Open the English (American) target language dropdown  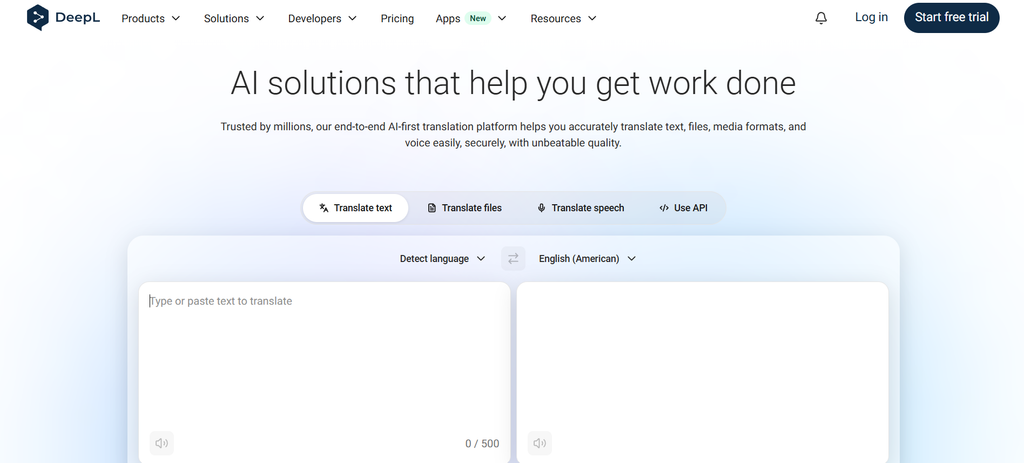click(587, 259)
